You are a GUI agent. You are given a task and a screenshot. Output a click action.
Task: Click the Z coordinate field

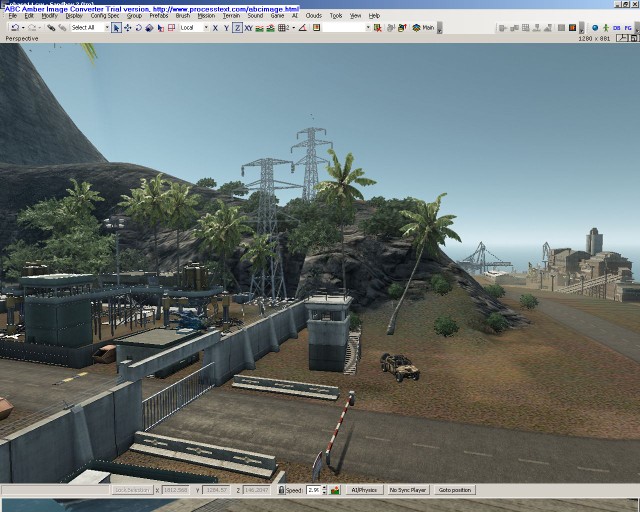coord(256,490)
